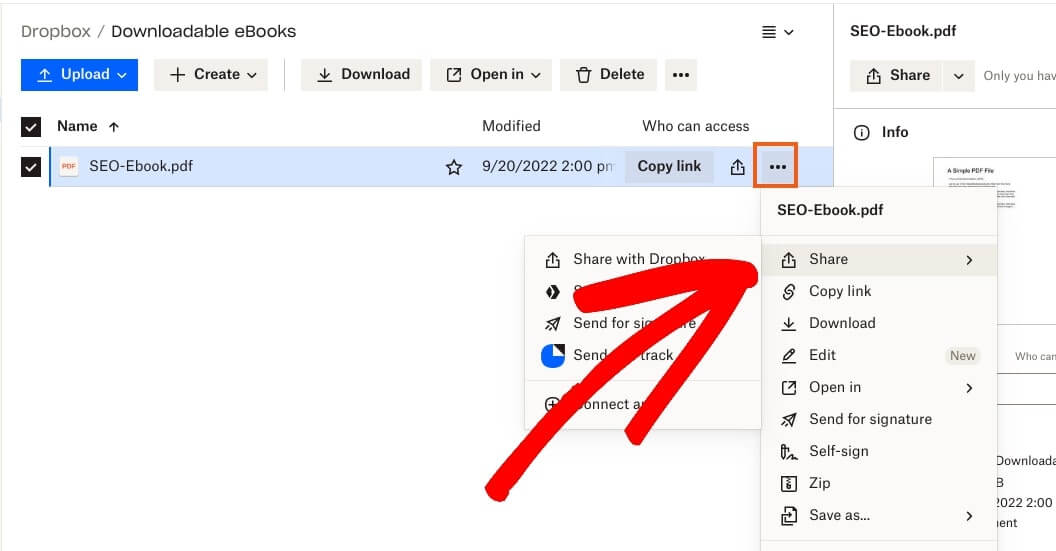
Task: Click the Downloadable eBooks breadcrumb
Action: (x=203, y=32)
